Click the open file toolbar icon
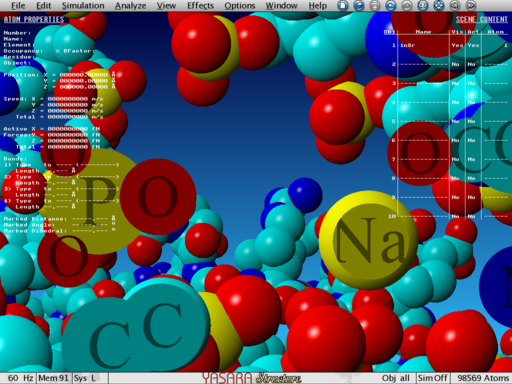Screen dimensions: 512x384 (359, 5)
